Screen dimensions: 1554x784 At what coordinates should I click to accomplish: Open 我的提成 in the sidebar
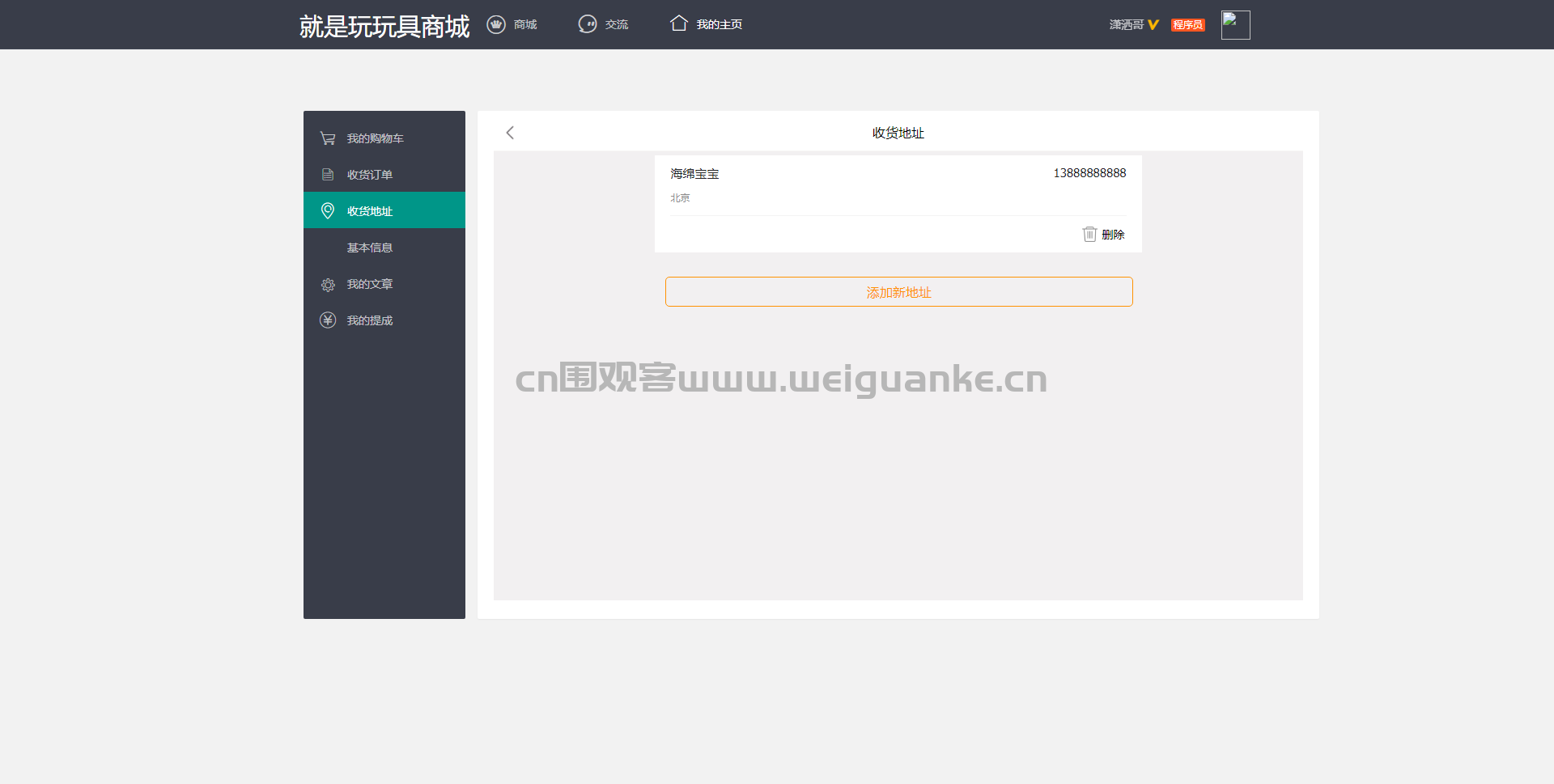pos(370,320)
